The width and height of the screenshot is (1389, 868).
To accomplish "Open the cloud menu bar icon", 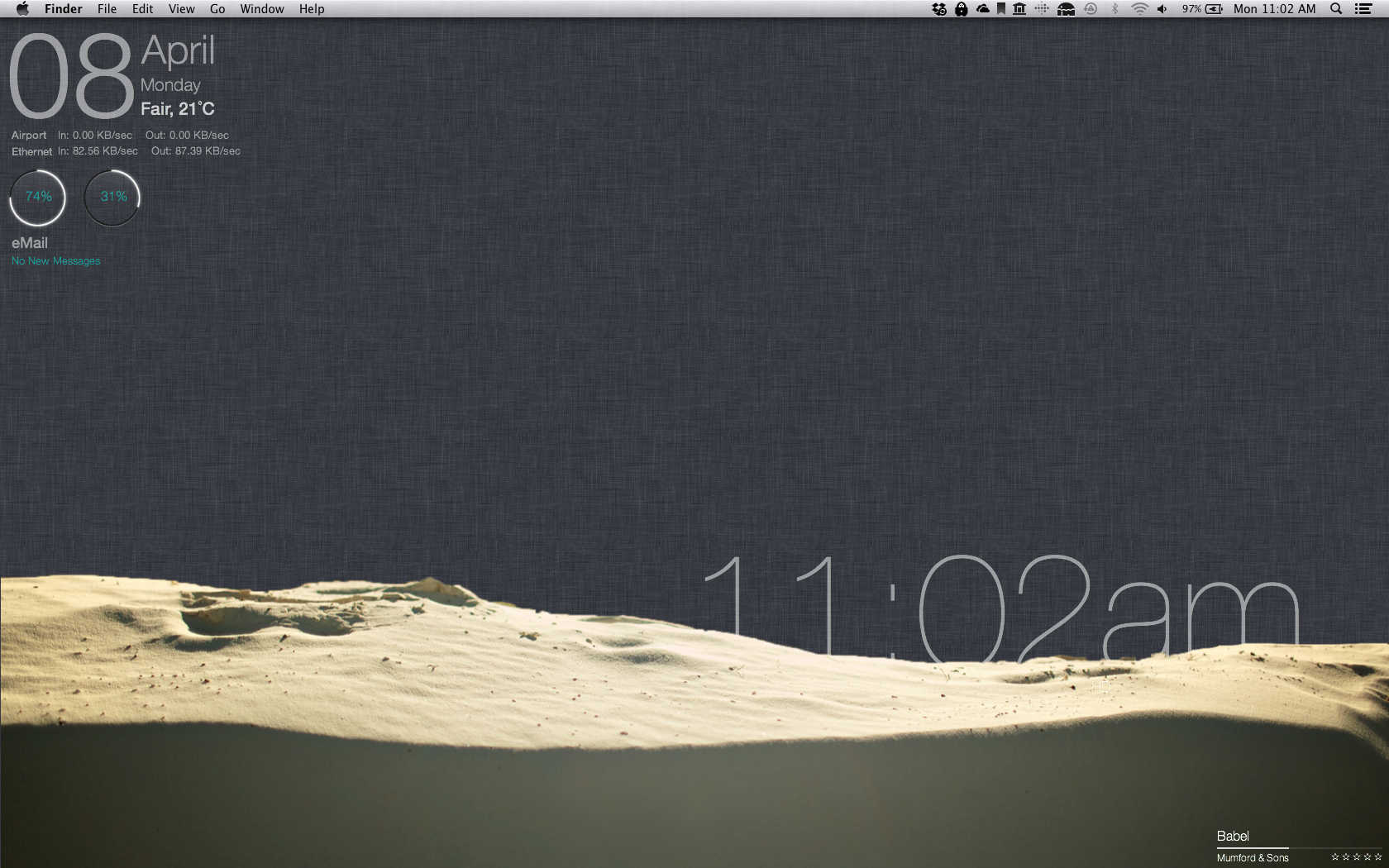I will 982,9.
